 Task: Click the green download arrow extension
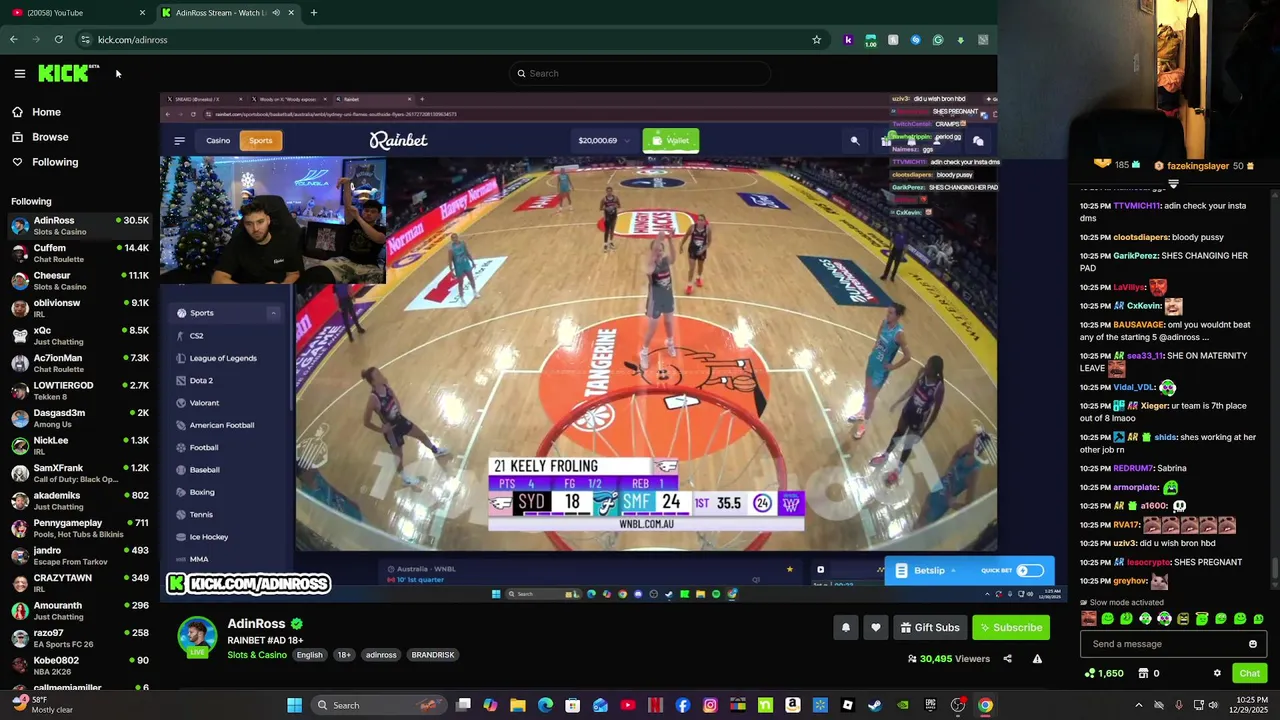click(x=960, y=40)
